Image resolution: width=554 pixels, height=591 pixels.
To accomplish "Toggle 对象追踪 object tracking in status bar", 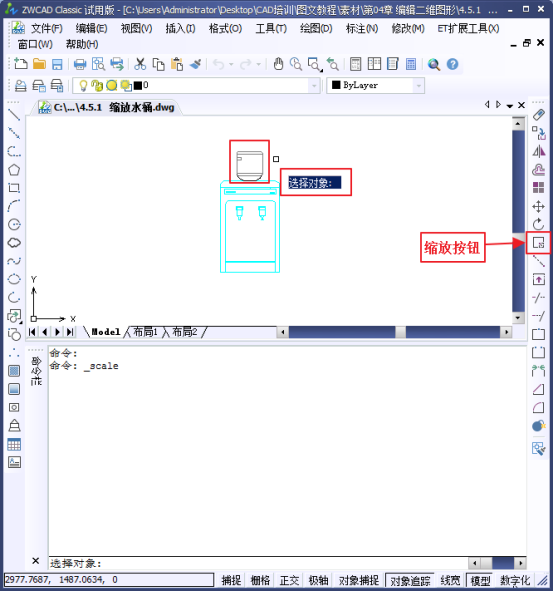I will [x=410, y=580].
